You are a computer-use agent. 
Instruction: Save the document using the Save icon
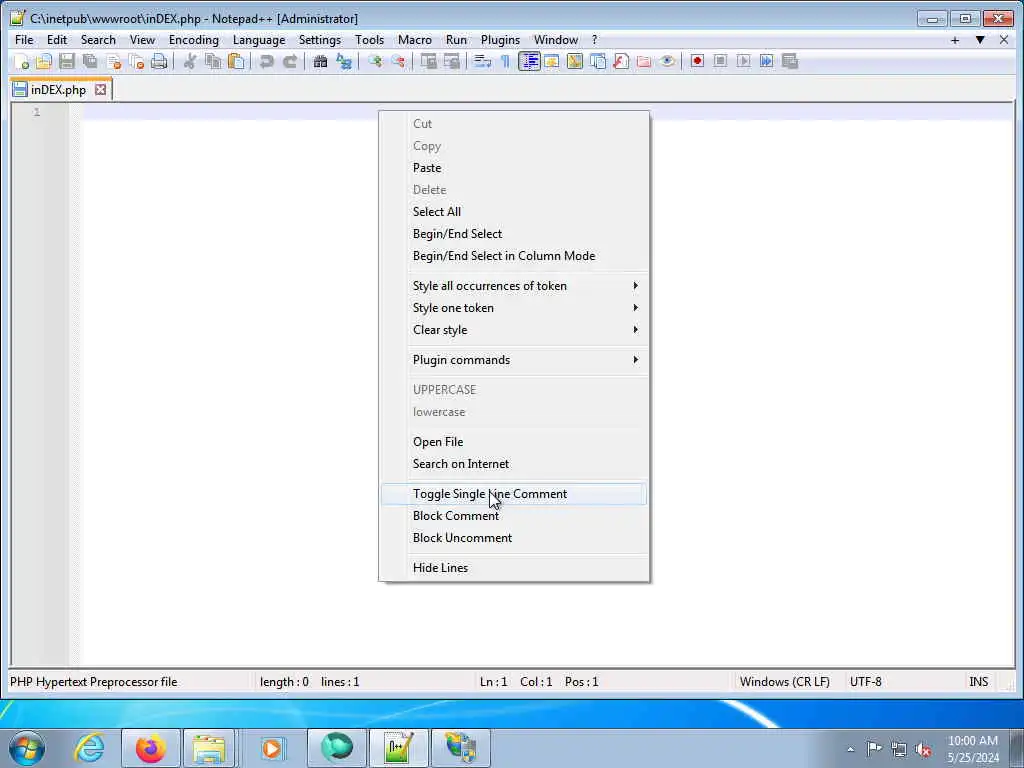tap(67, 61)
